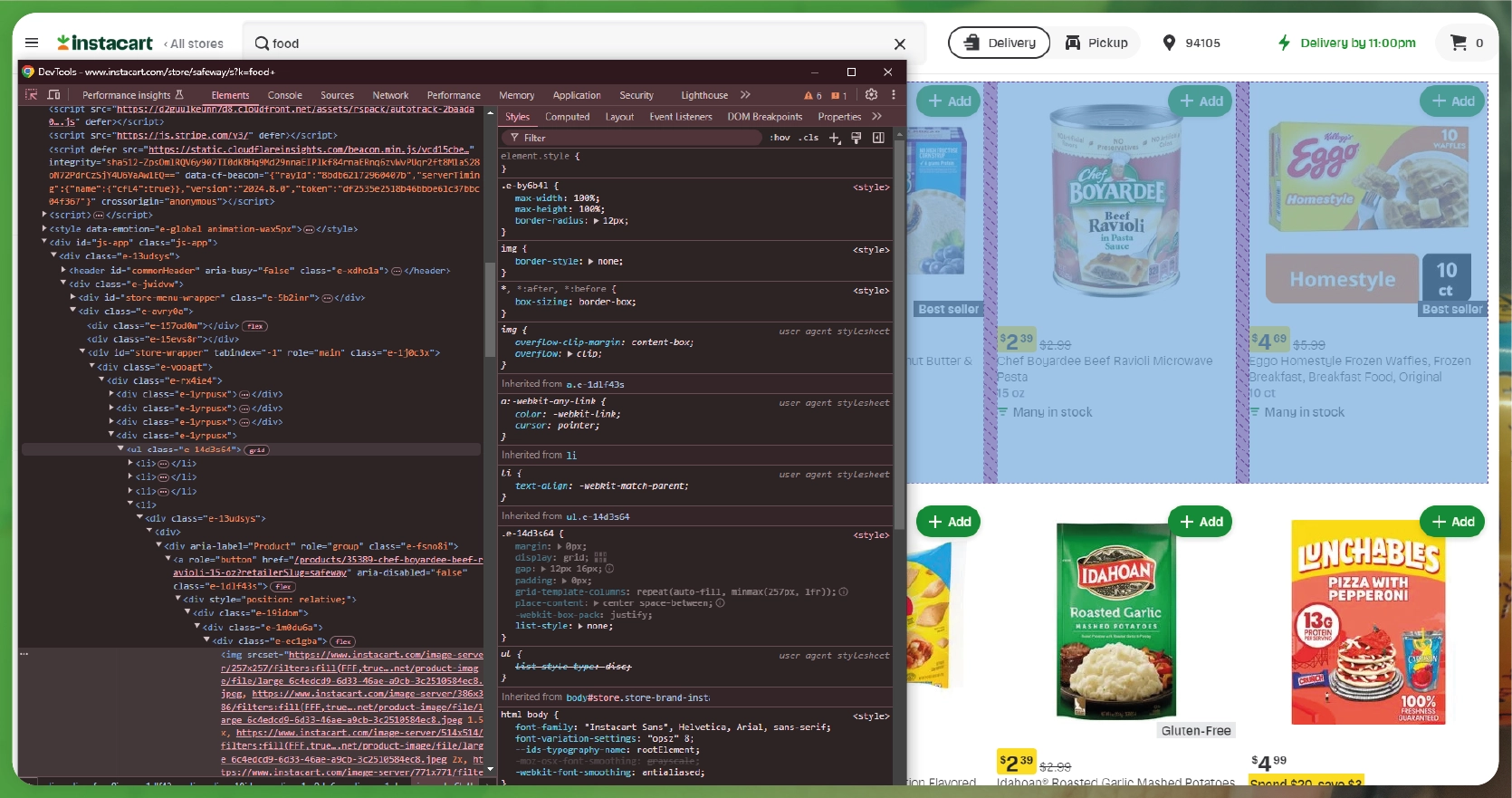
Task: Toggle flex badge after class e-1dlf43s
Action: (283, 587)
